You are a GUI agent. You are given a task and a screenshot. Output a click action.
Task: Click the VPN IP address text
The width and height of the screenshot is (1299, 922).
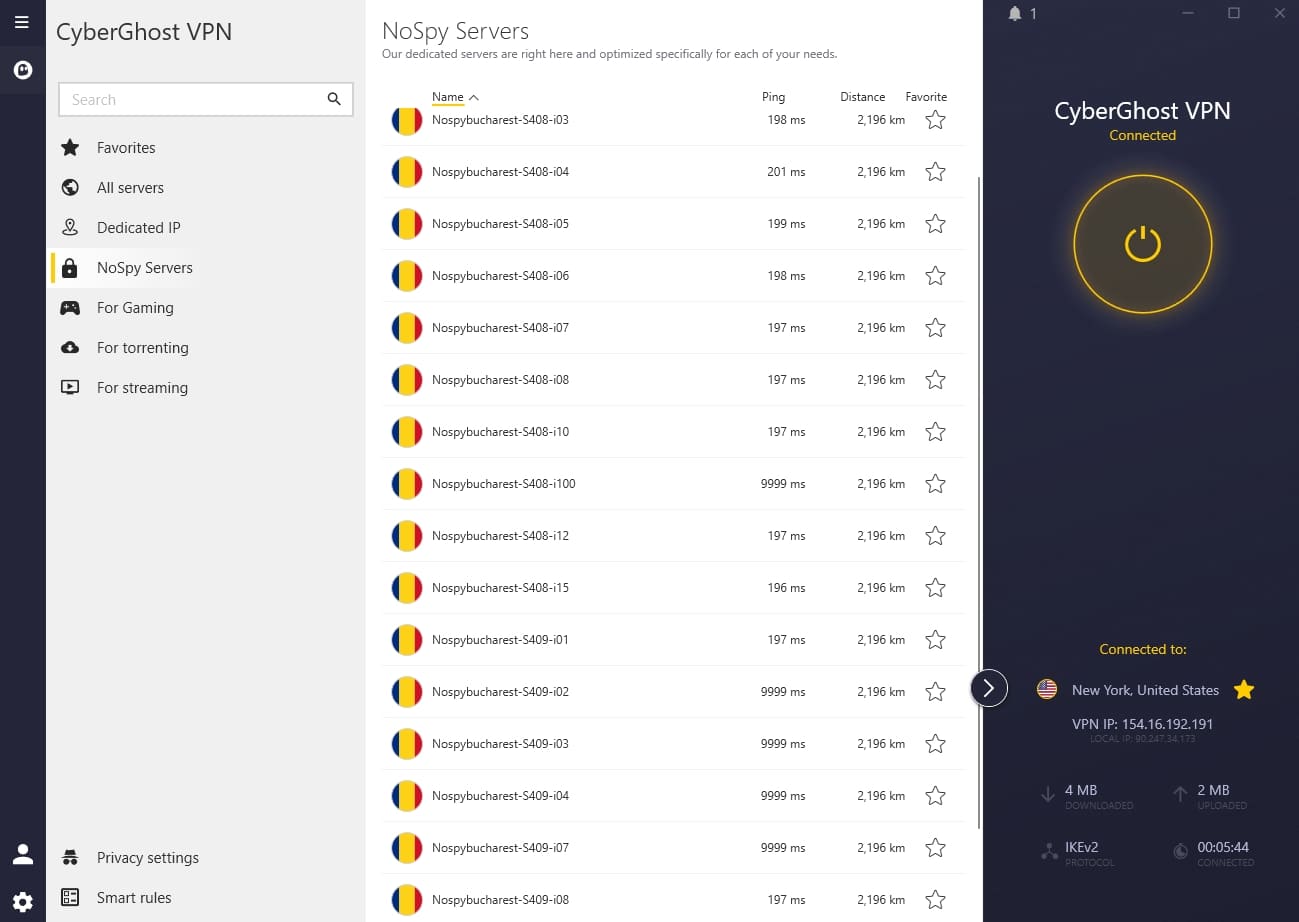pyautogui.click(x=1142, y=724)
